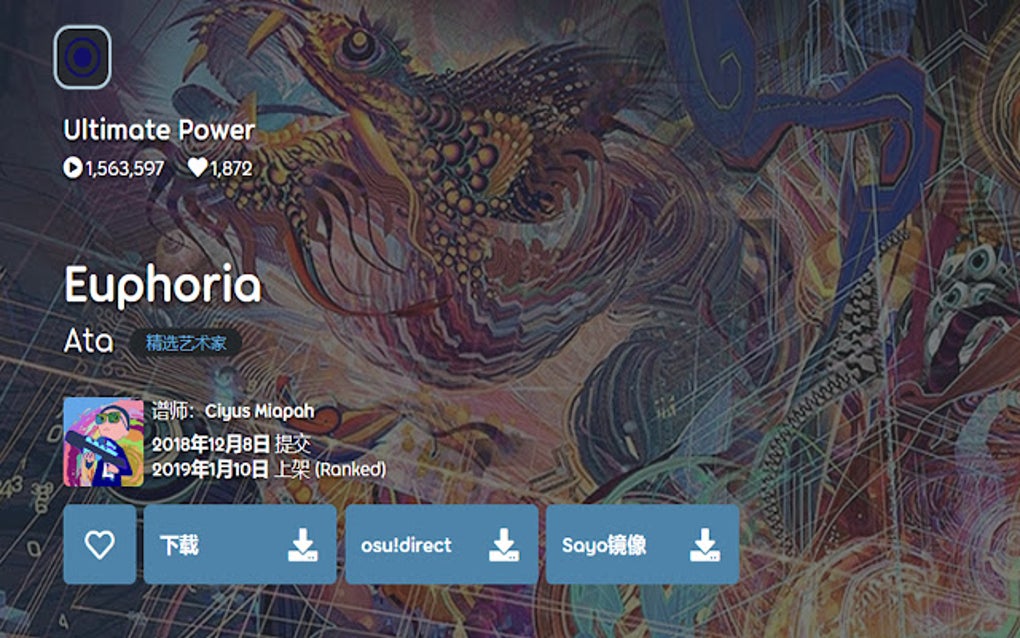Download the beatmap via 下载 button
1020x638 pixels.
pyautogui.click(x=240, y=544)
